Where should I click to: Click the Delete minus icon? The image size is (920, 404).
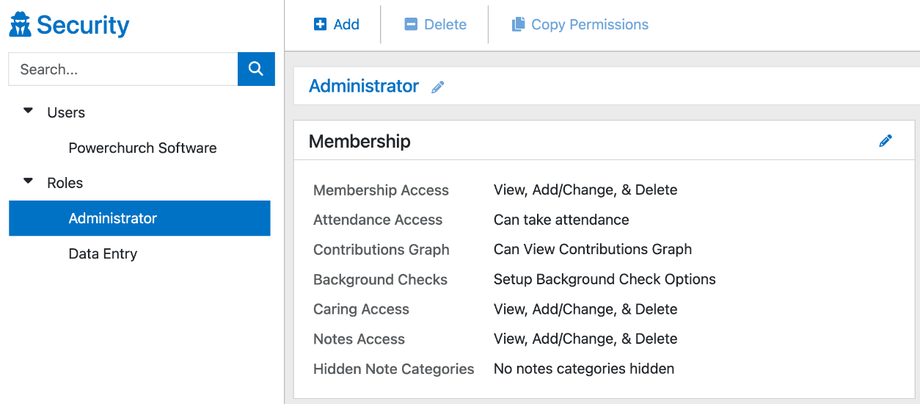[411, 25]
